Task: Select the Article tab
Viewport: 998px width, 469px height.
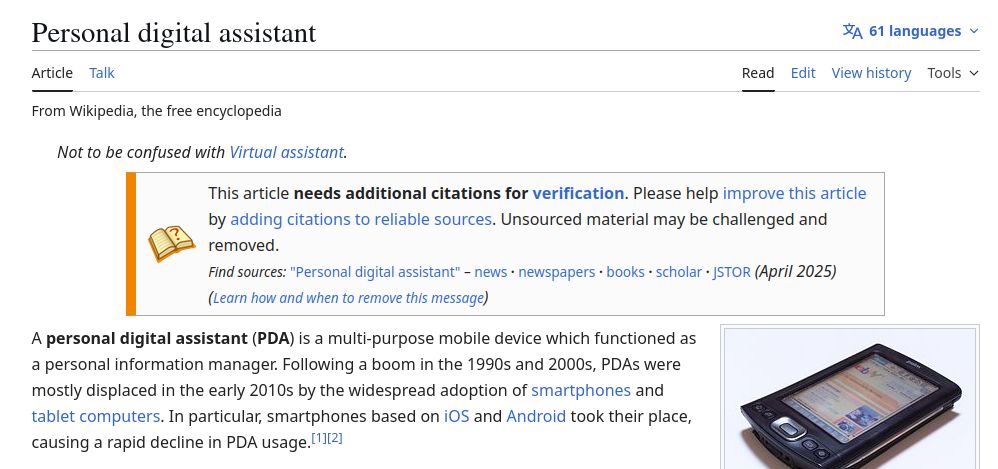Action: click(x=52, y=73)
